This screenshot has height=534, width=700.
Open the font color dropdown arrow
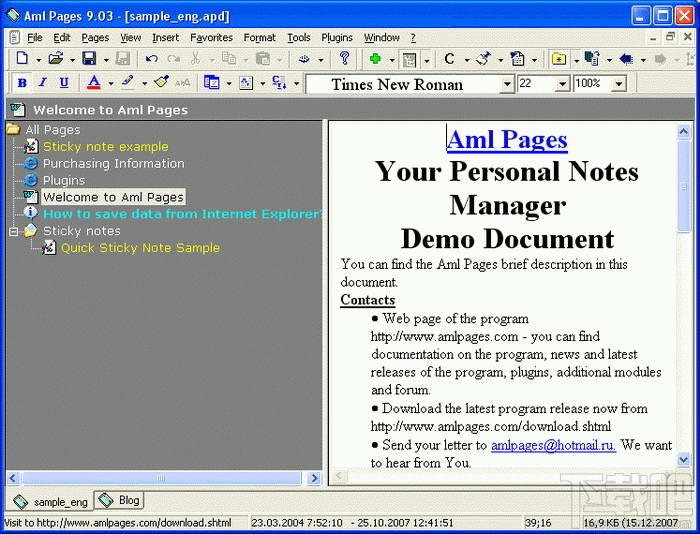point(111,83)
